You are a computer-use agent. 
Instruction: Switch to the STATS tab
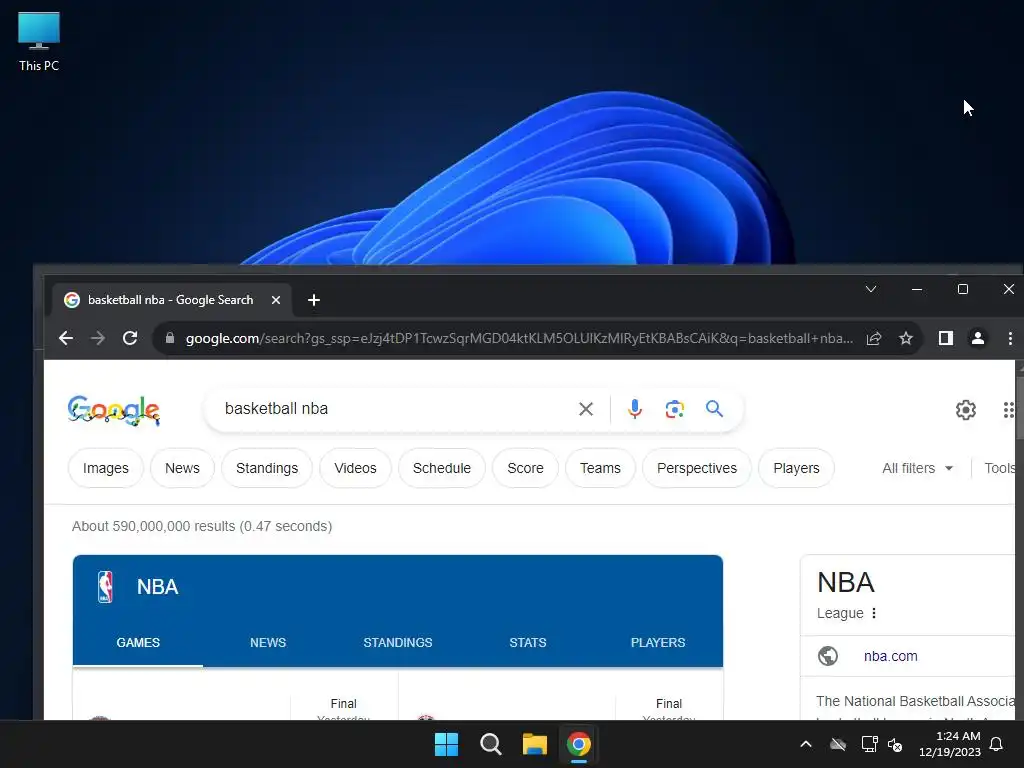click(x=528, y=643)
